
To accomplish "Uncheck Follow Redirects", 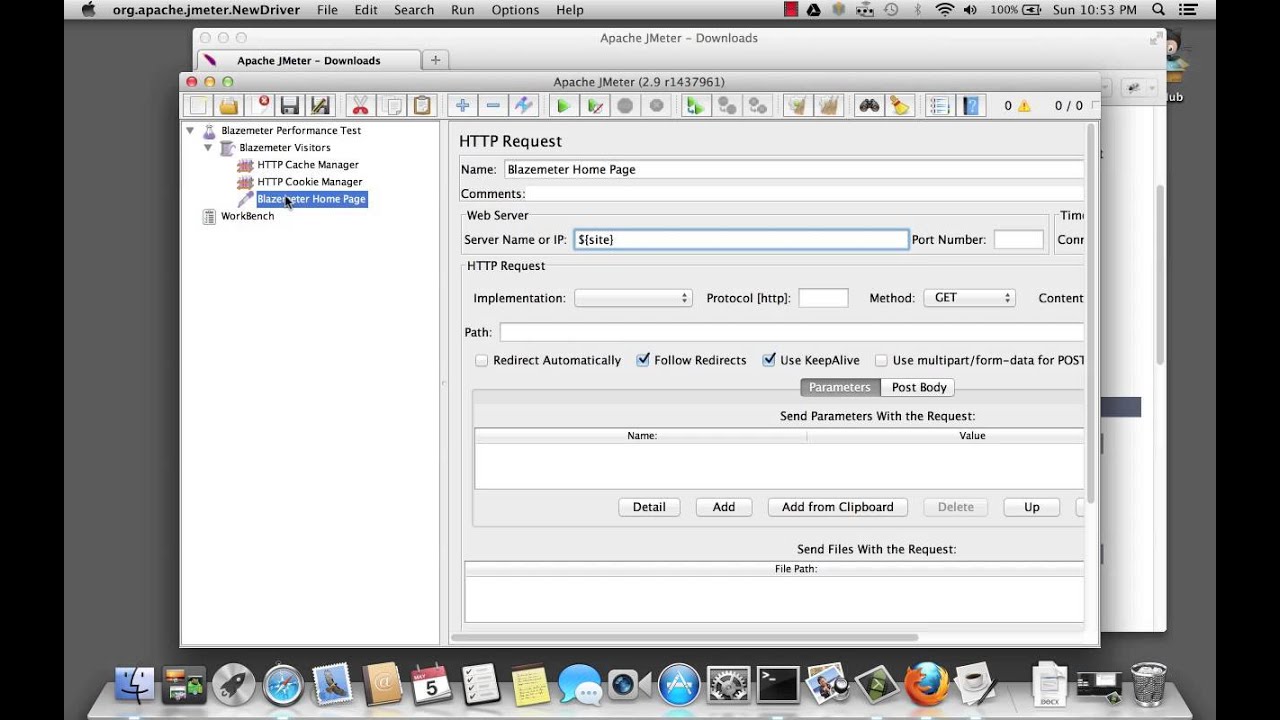I will click(x=643, y=360).
